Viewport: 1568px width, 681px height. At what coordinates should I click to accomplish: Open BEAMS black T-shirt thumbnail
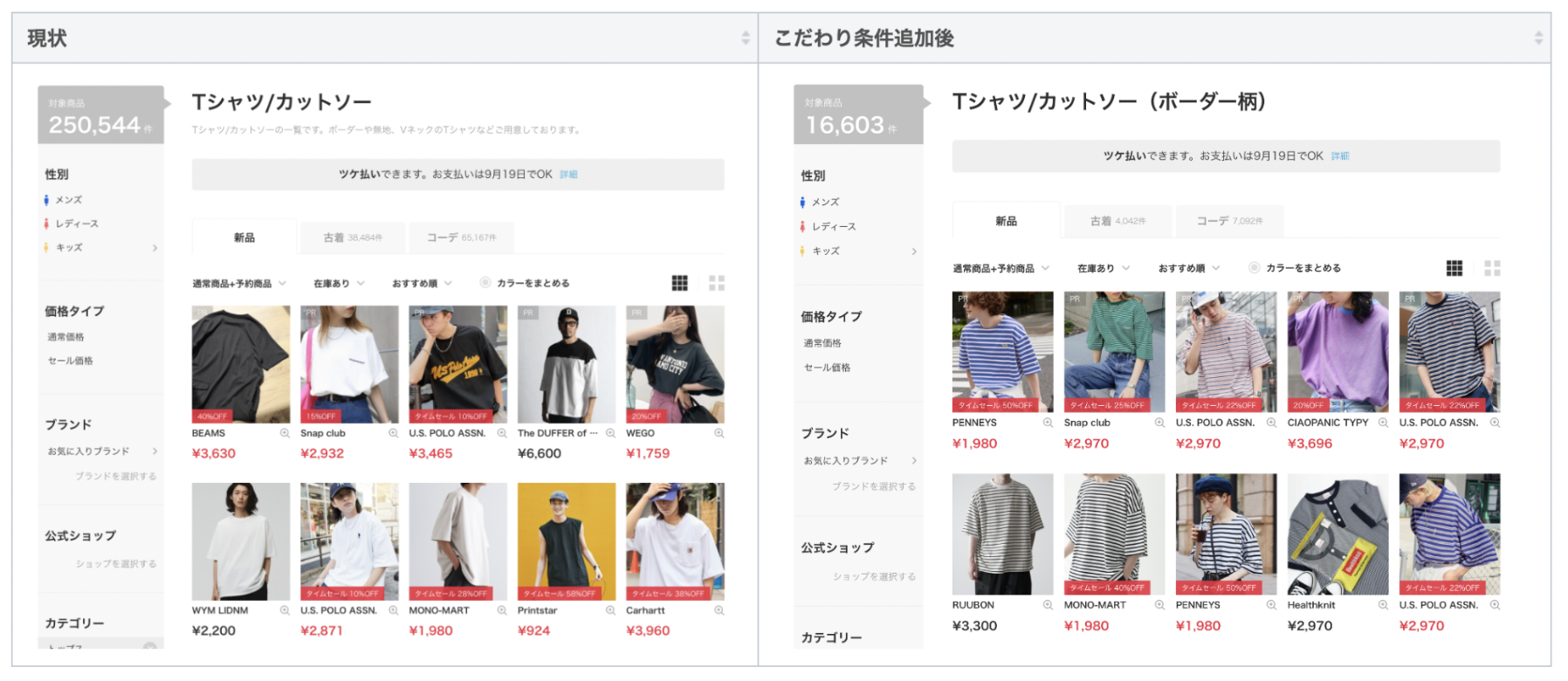[241, 364]
